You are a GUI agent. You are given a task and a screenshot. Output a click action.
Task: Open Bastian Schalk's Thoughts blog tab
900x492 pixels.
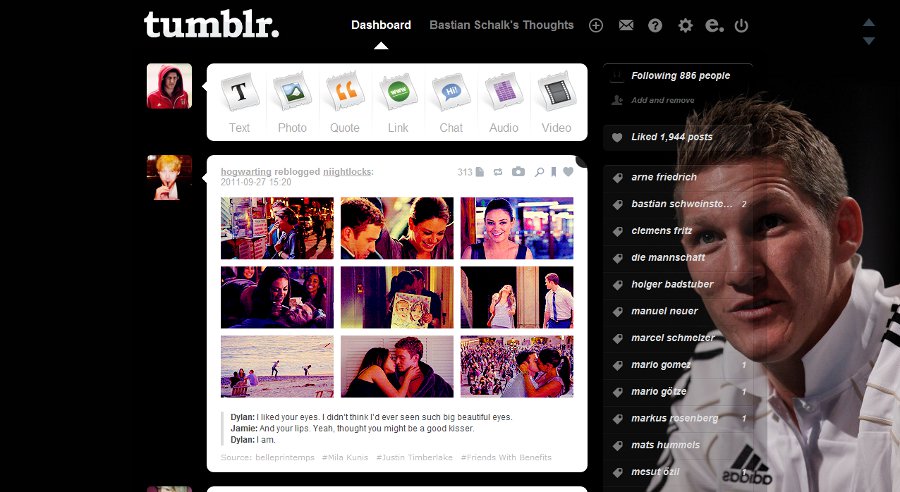[x=502, y=25]
